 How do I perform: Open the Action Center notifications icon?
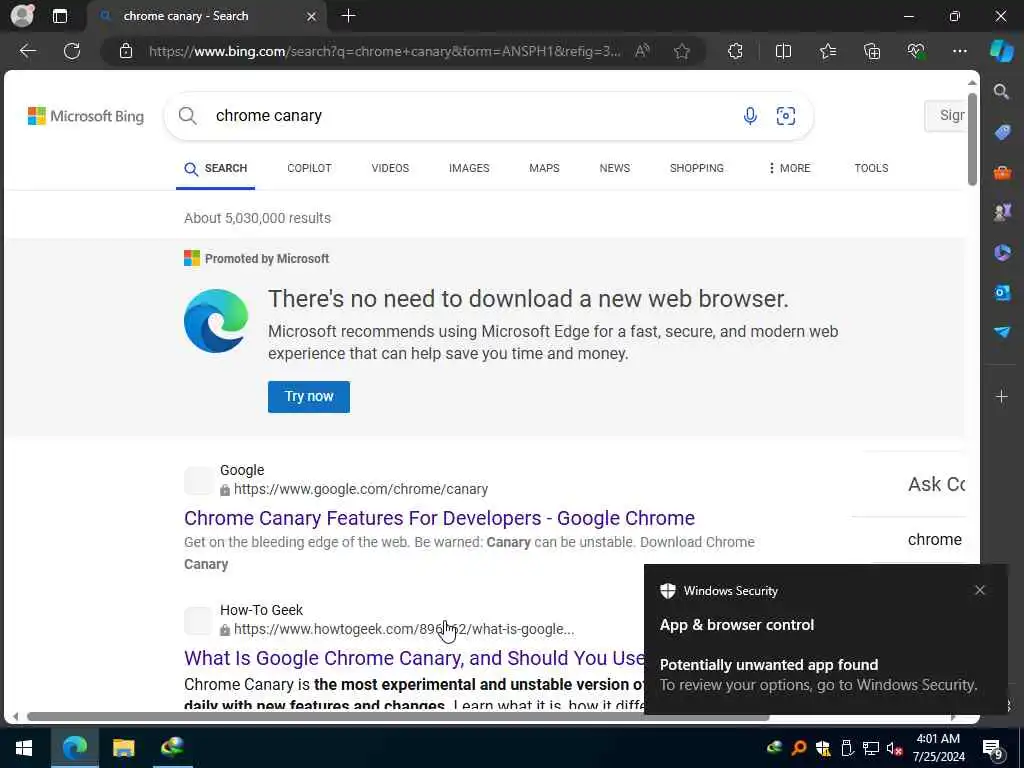pyautogui.click(x=993, y=748)
